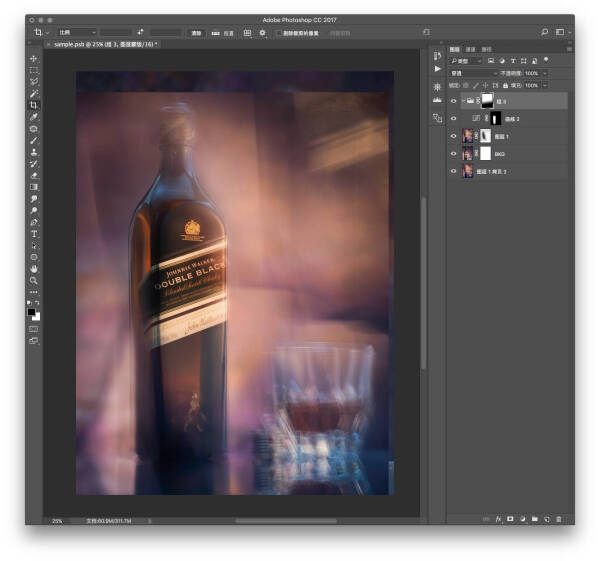Open the opacity slider dropdown arrow

[x=545, y=73]
